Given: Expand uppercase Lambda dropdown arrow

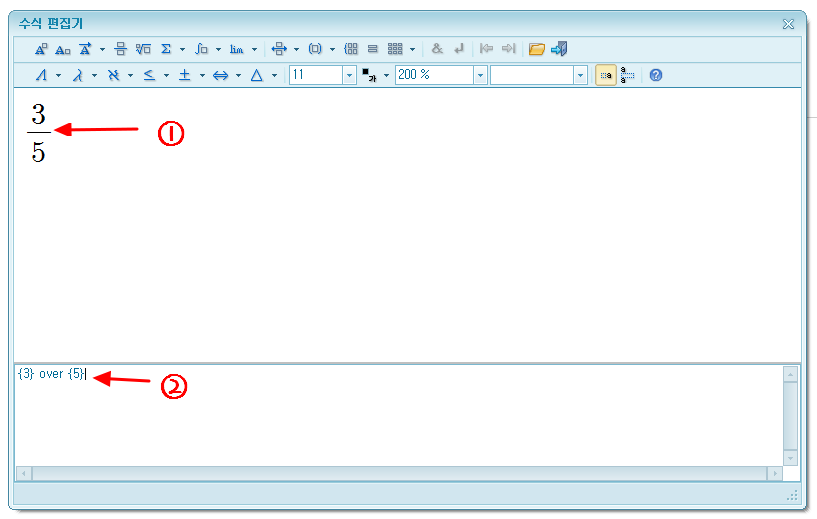Looking at the screenshot, I should point(58,76).
